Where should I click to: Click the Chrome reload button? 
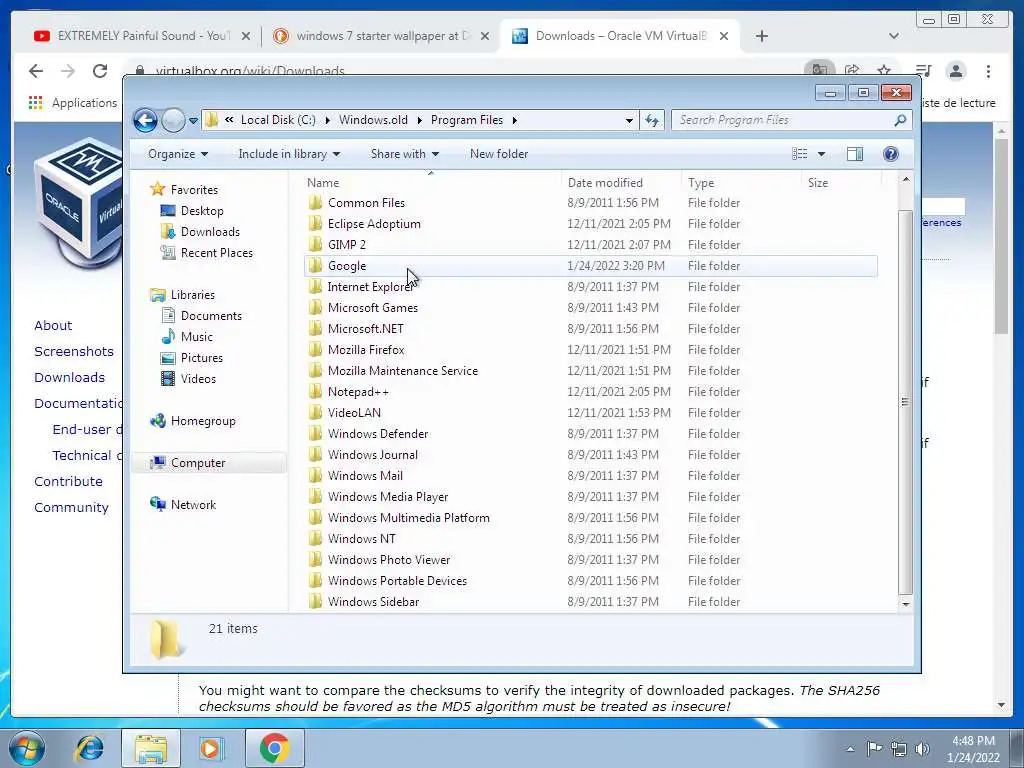[x=100, y=71]
